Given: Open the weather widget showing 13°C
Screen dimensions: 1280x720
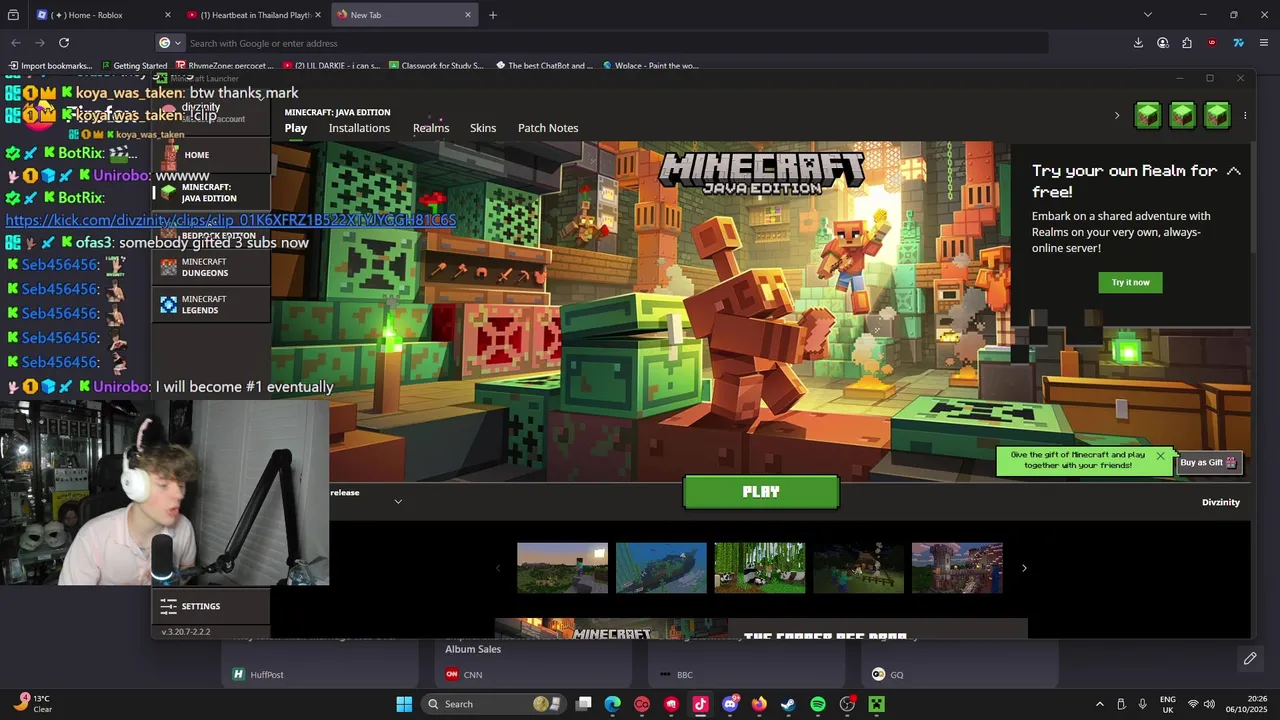Looking at the screenshot, I should (33, 704).
